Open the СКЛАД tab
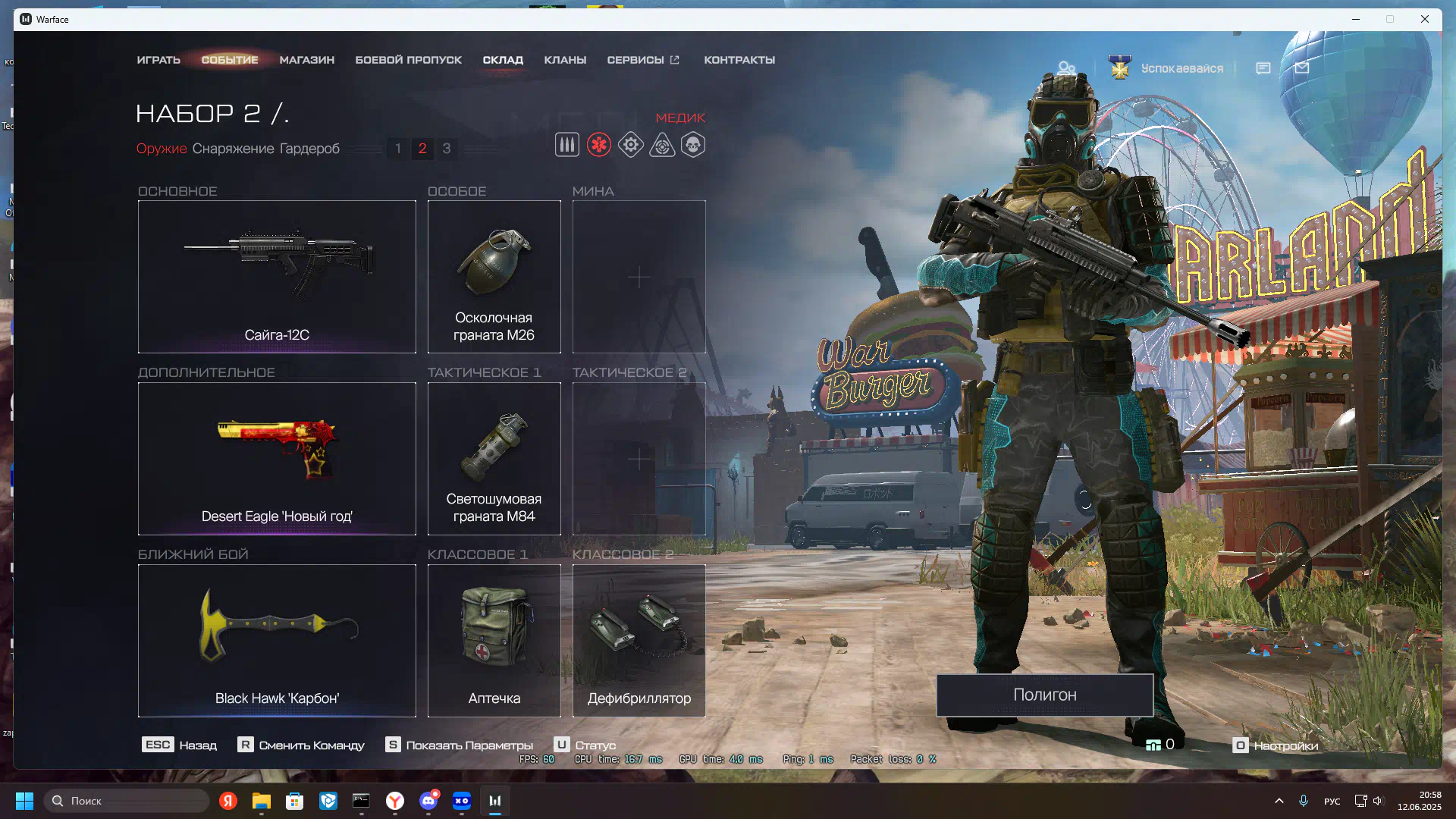Screen dimensions: 1456x819 click(x=503, y=60)
